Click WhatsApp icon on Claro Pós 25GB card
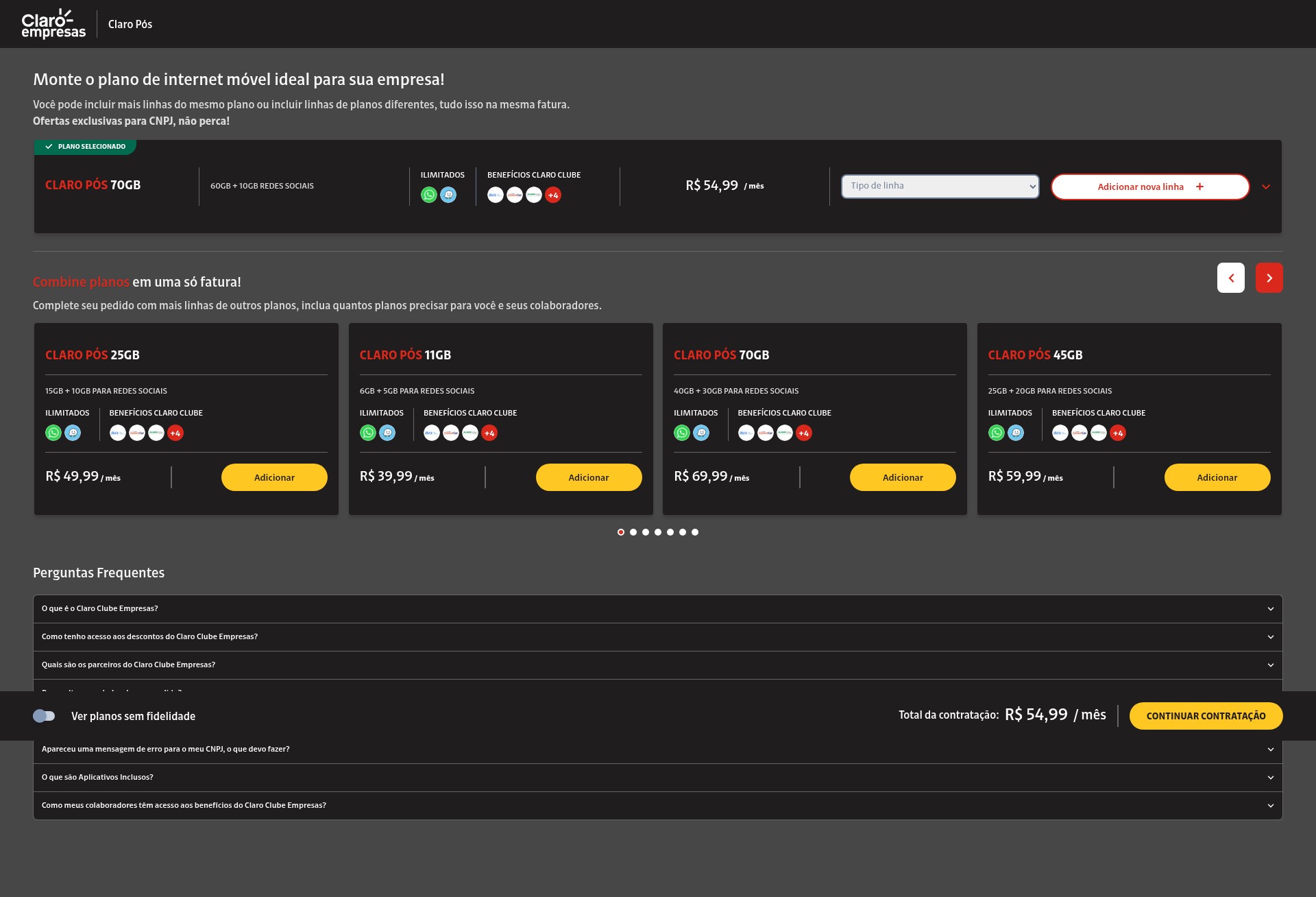The height and width of the screenshot is (897, 1316). [x=53, y=433]
